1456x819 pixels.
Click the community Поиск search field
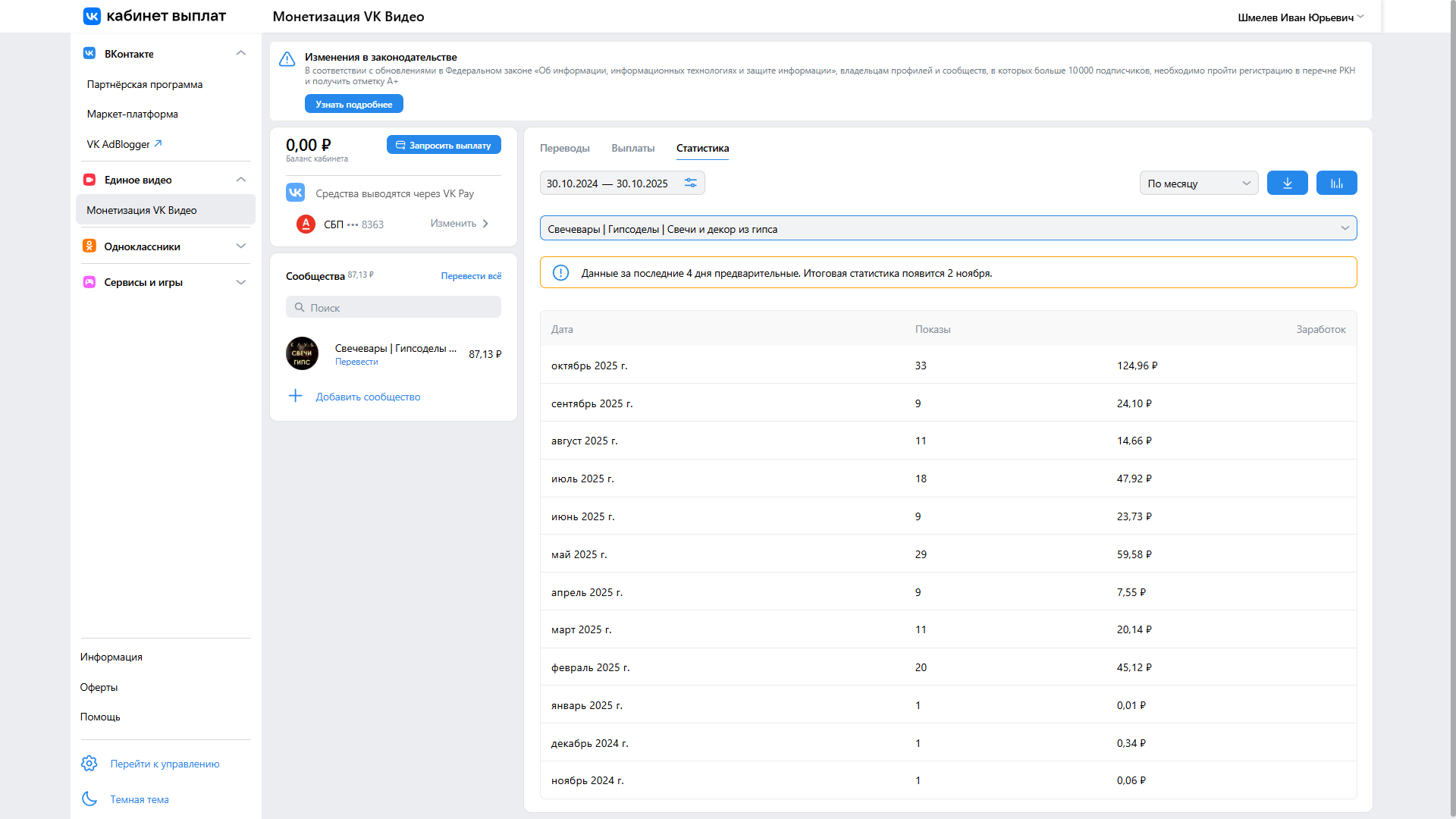[394, 307]
